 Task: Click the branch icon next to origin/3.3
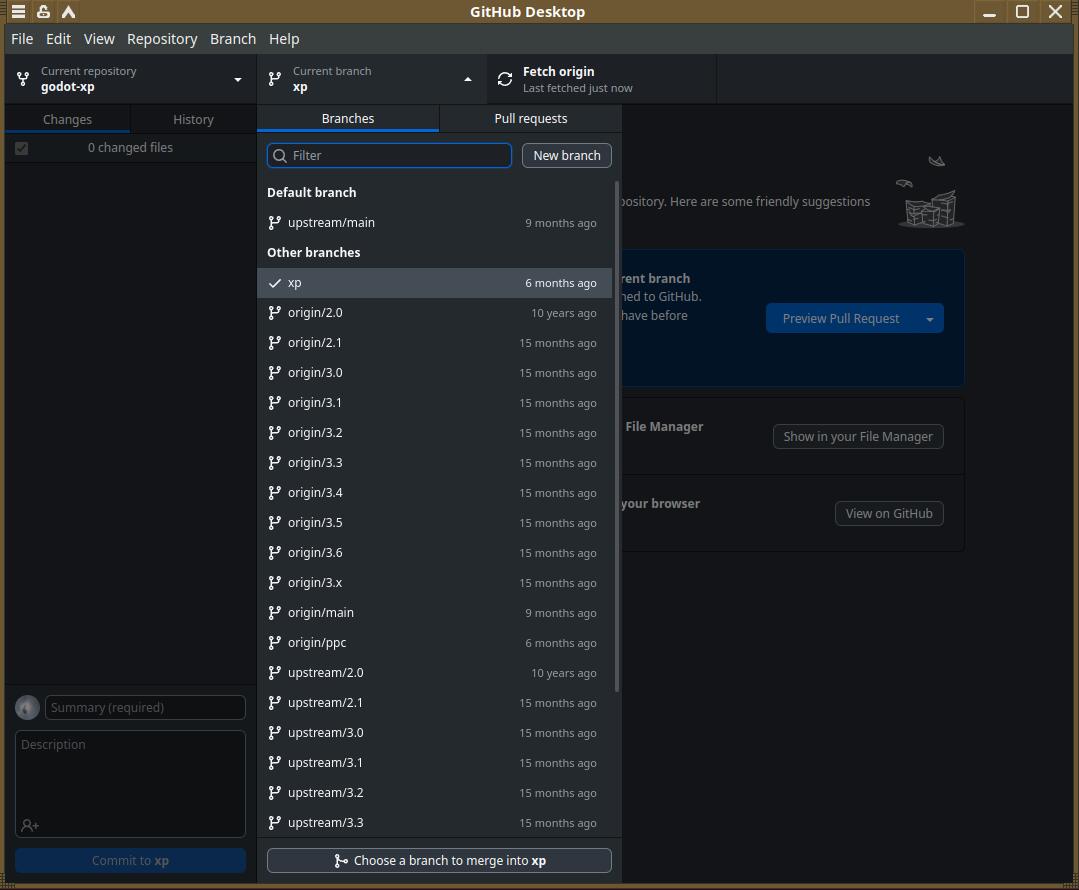[275, 463]
